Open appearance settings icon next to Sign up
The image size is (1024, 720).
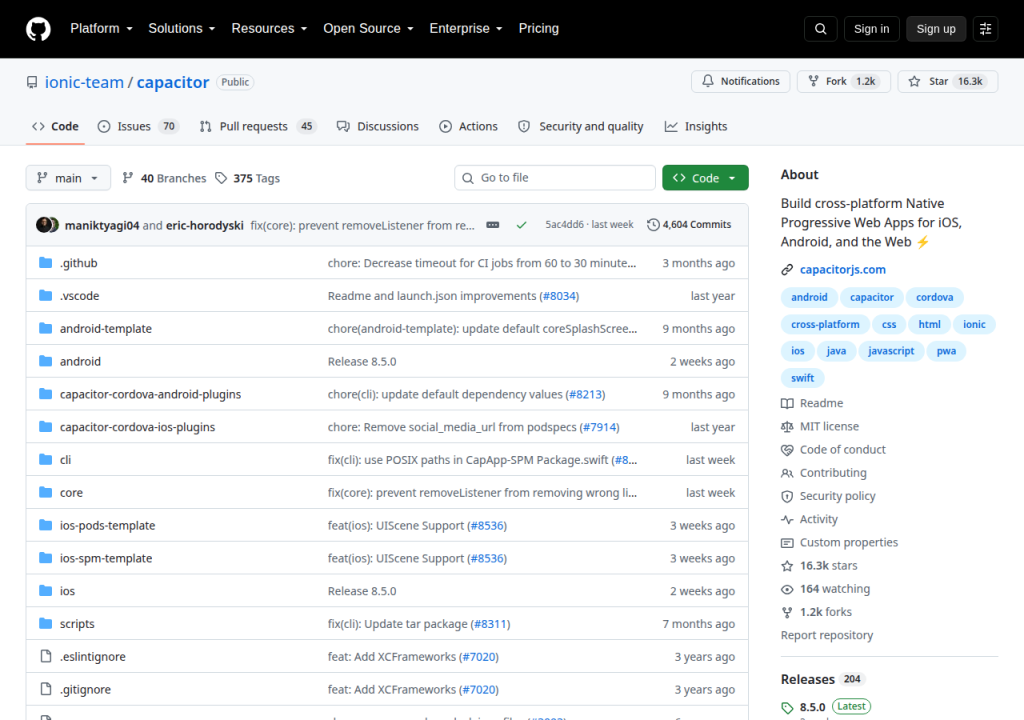coord(985,29)
